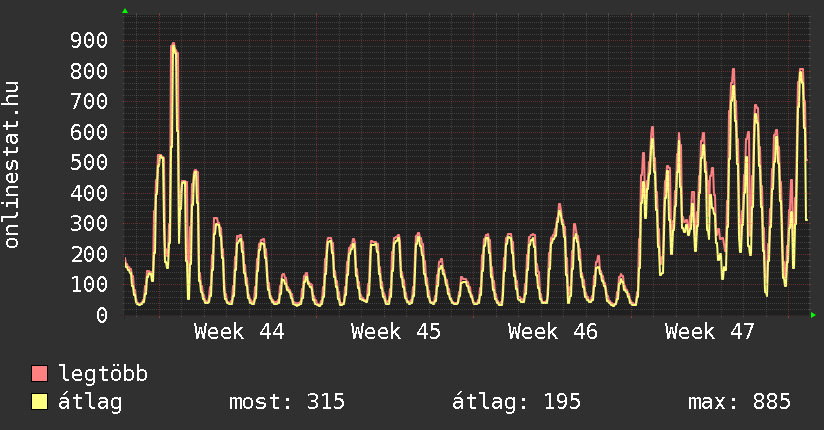Click the 700 y-axis value
The width and height of the screenshot is (824, 430).
point(88,101)
